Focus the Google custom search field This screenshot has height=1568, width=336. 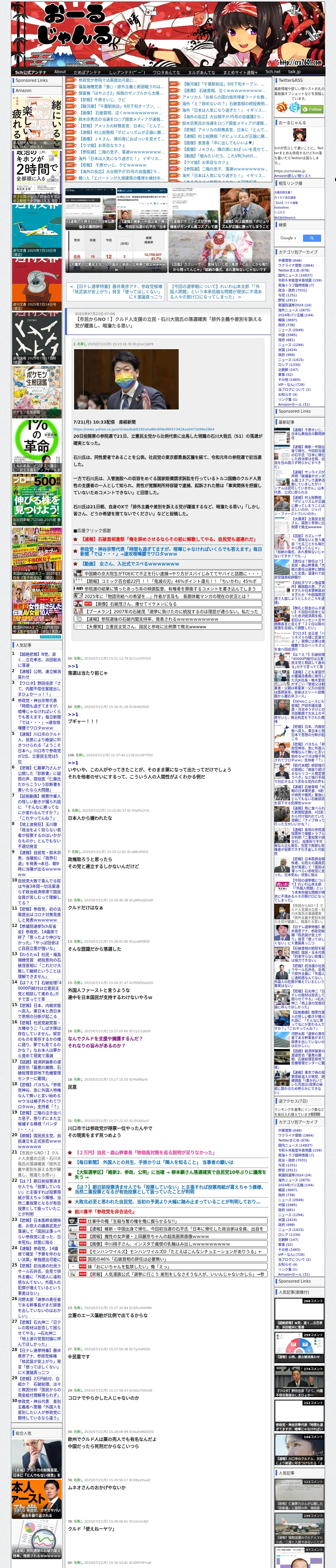point(288,238)
